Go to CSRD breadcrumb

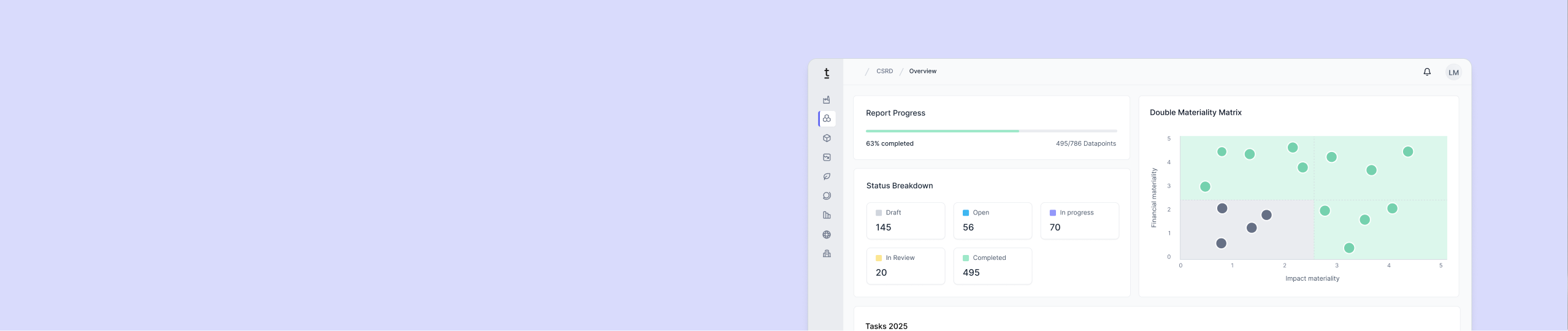(884, 71)
